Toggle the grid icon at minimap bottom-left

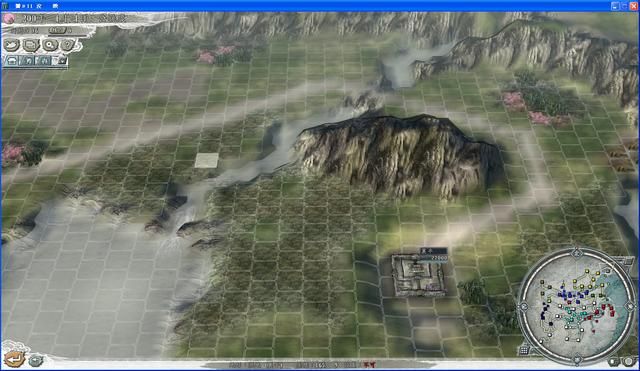[524, 350]
